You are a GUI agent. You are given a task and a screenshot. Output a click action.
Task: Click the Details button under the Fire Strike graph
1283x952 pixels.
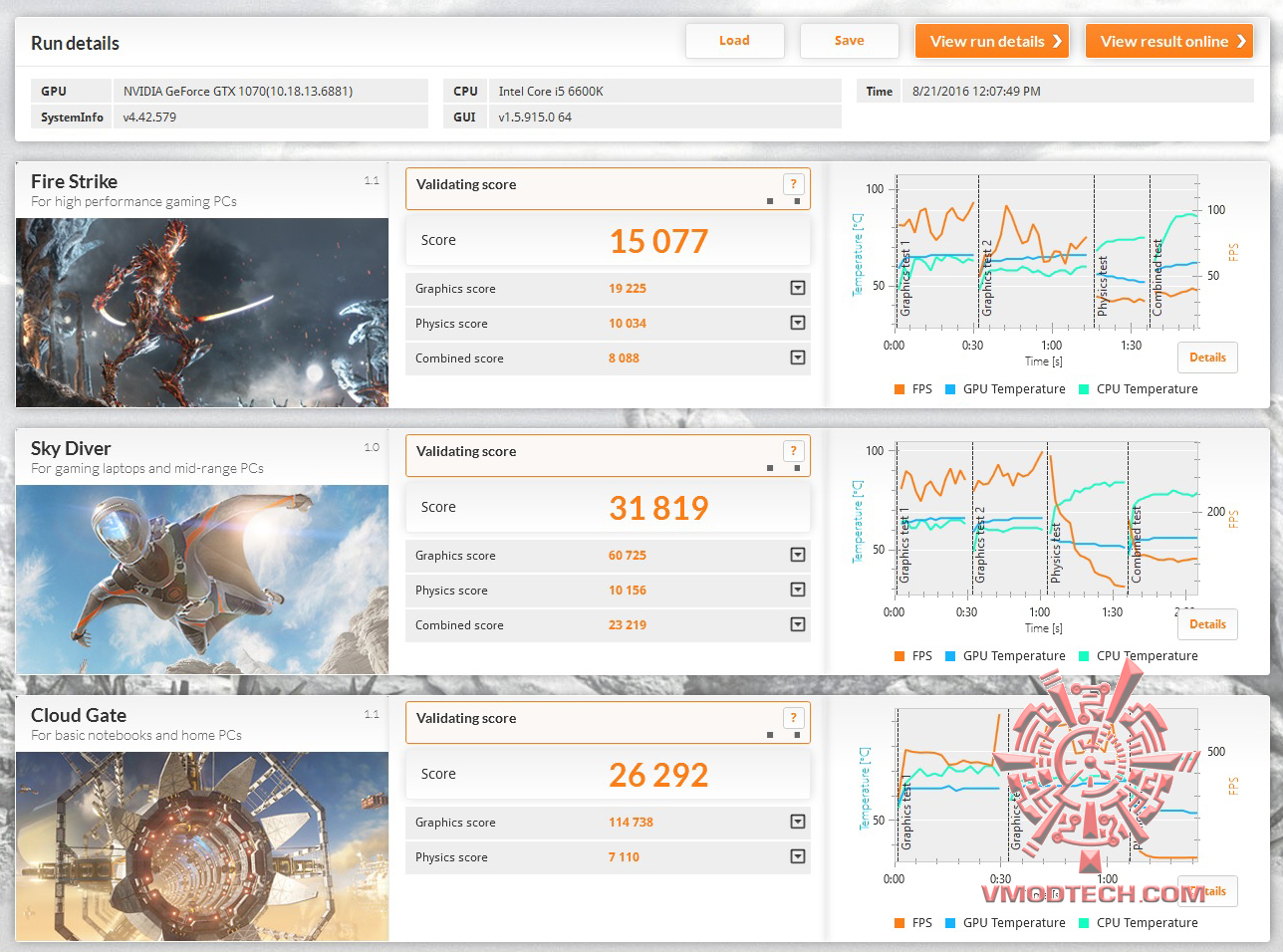point(1207,357)
